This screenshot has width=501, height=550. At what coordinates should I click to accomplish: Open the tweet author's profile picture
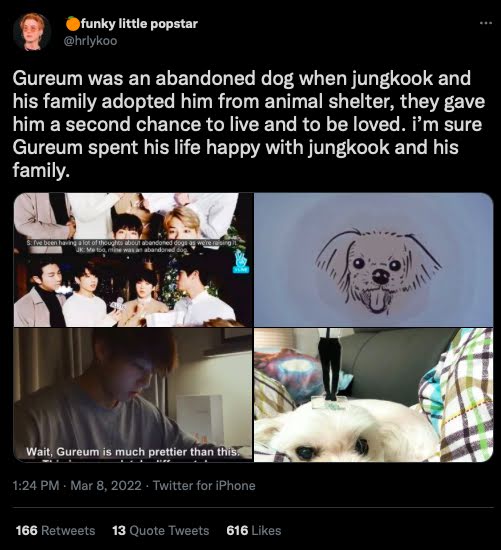pyautogui.click(x=32, y=32)
